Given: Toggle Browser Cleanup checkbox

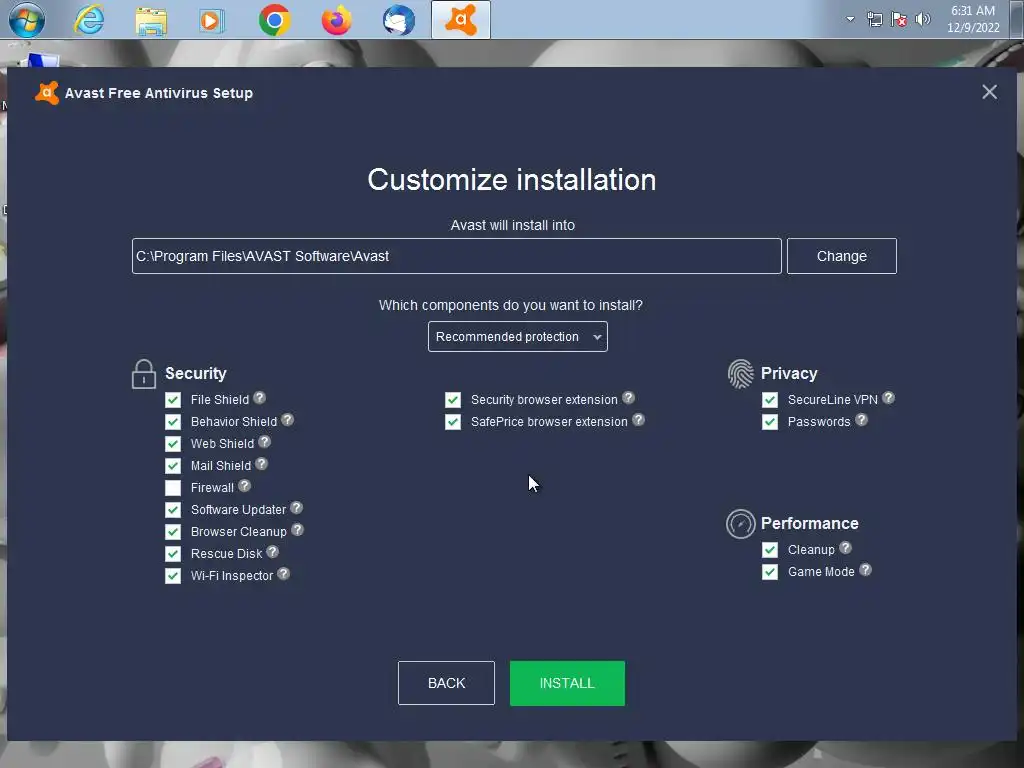Looking at the screenshot, I should point(173,532).
